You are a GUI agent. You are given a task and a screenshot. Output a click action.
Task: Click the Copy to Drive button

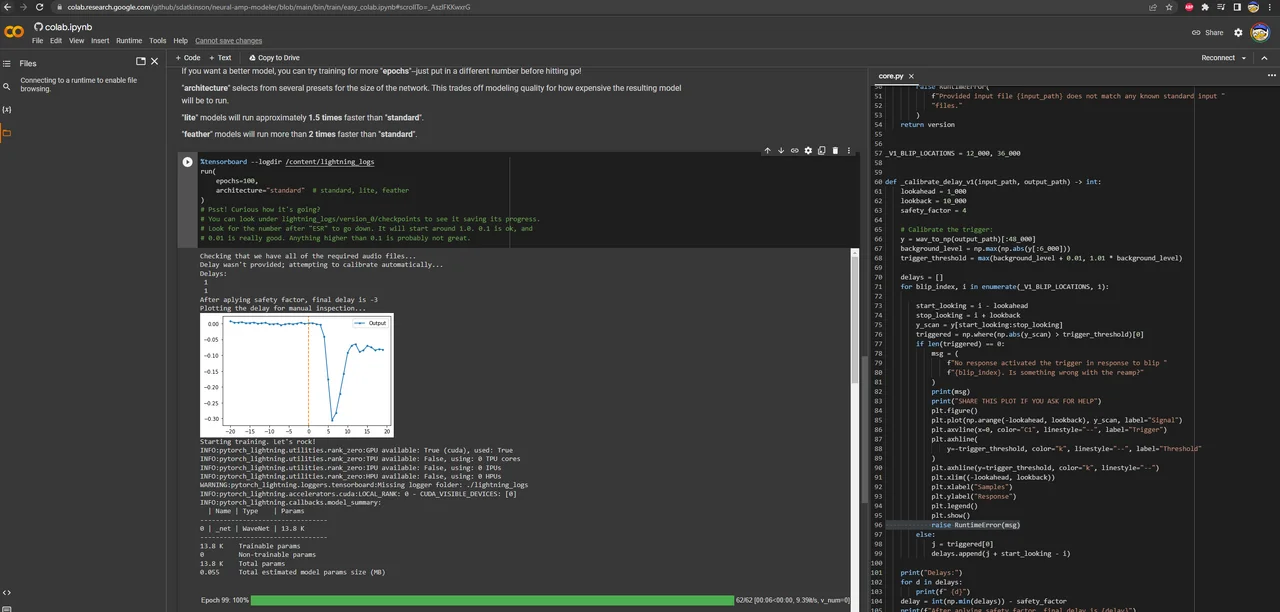tap(273, 58)
